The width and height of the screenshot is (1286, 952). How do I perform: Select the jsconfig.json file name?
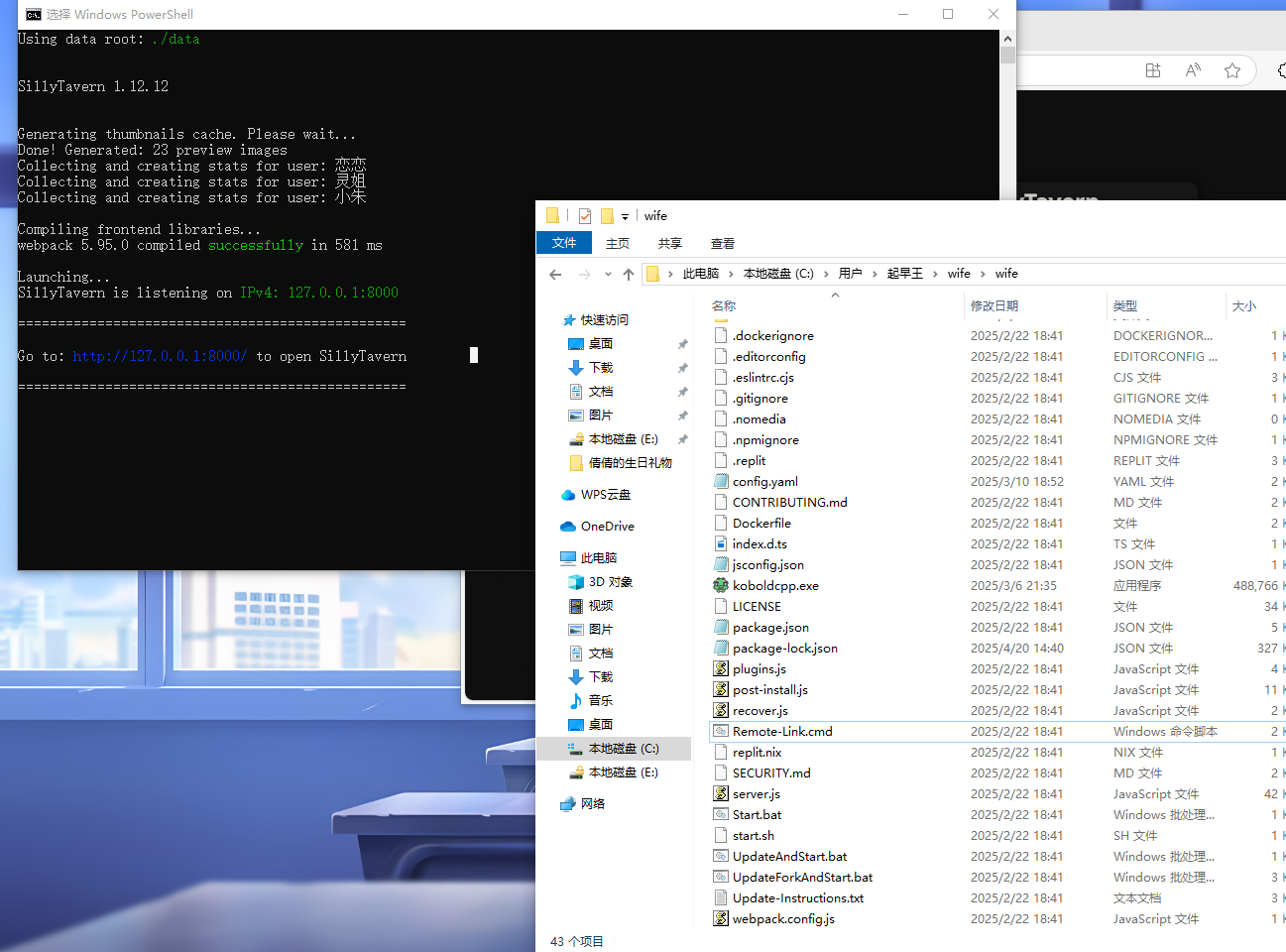tap(768, 564)
